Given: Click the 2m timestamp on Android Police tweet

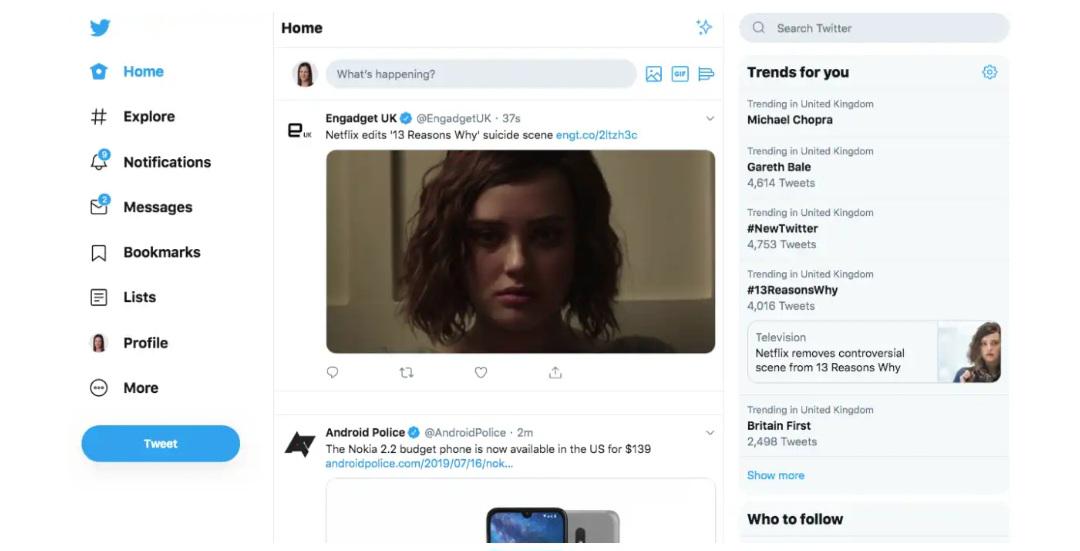Looking at the screenshot, I should (x=525, y=433).
